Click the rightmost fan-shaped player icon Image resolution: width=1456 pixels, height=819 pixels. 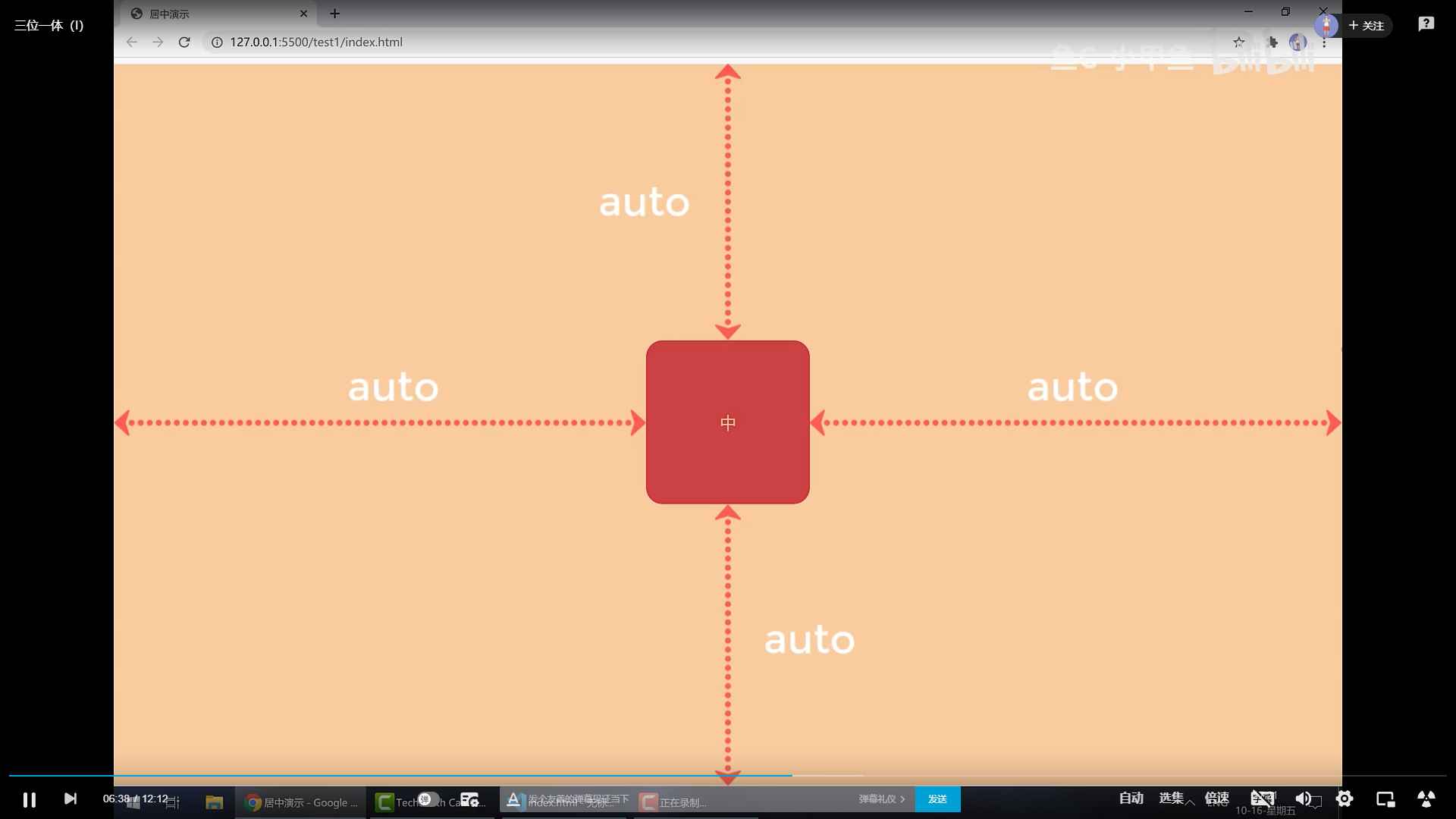click(1426, 799)
